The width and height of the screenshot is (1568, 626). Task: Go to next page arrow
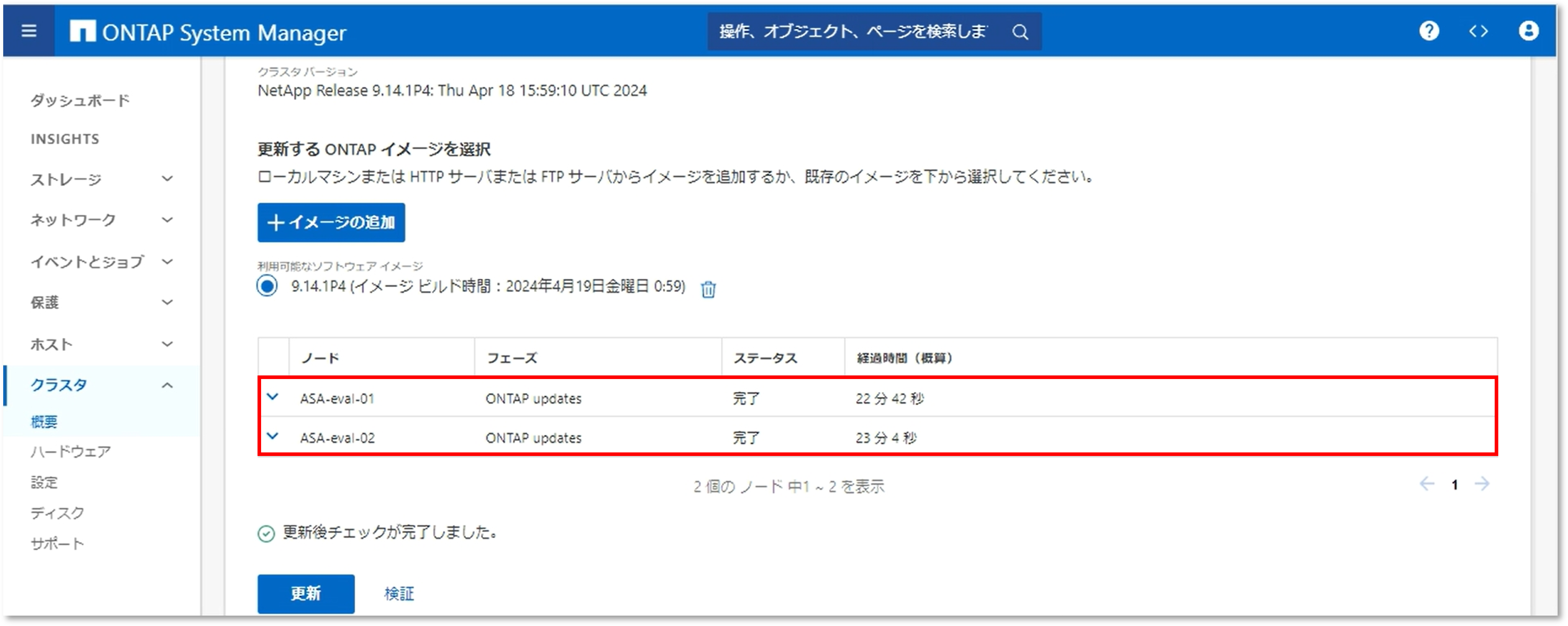(1482, 484)
